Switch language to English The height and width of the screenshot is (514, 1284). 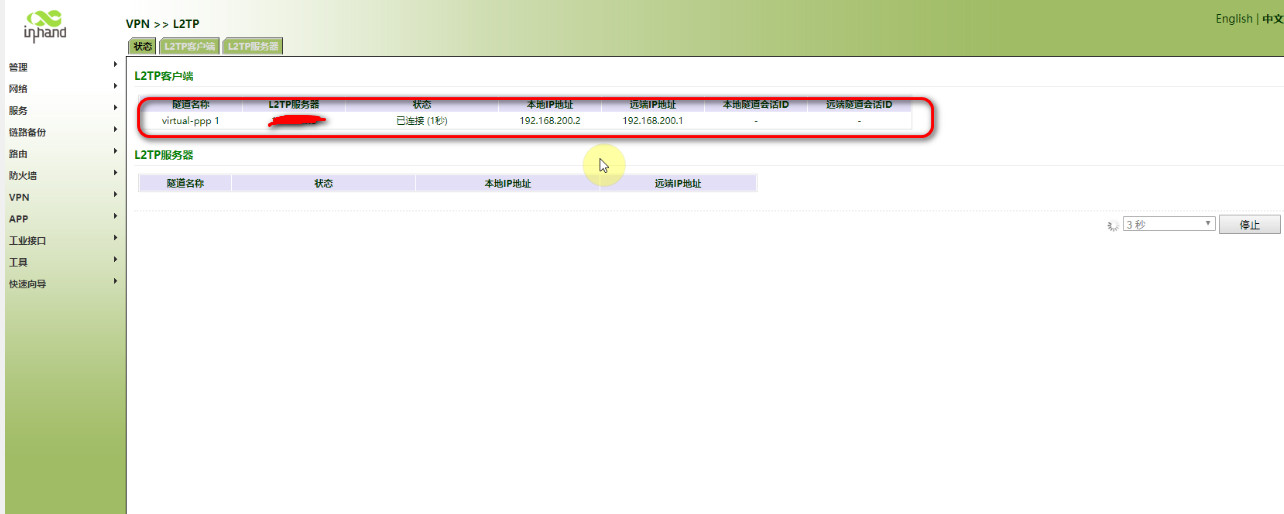tap(1233, 19)
